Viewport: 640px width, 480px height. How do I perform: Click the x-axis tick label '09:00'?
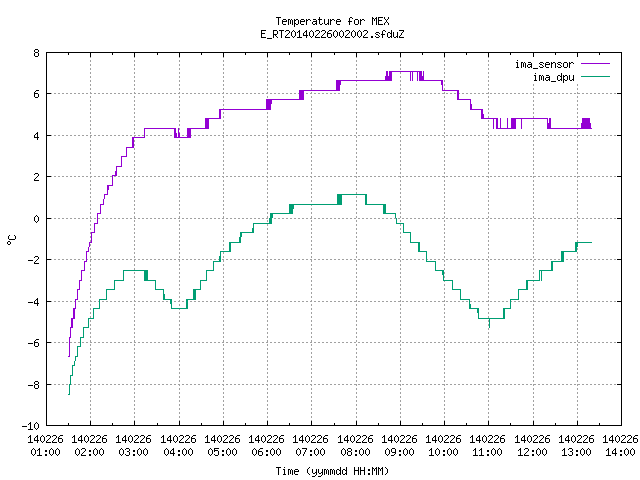[400, 452]
